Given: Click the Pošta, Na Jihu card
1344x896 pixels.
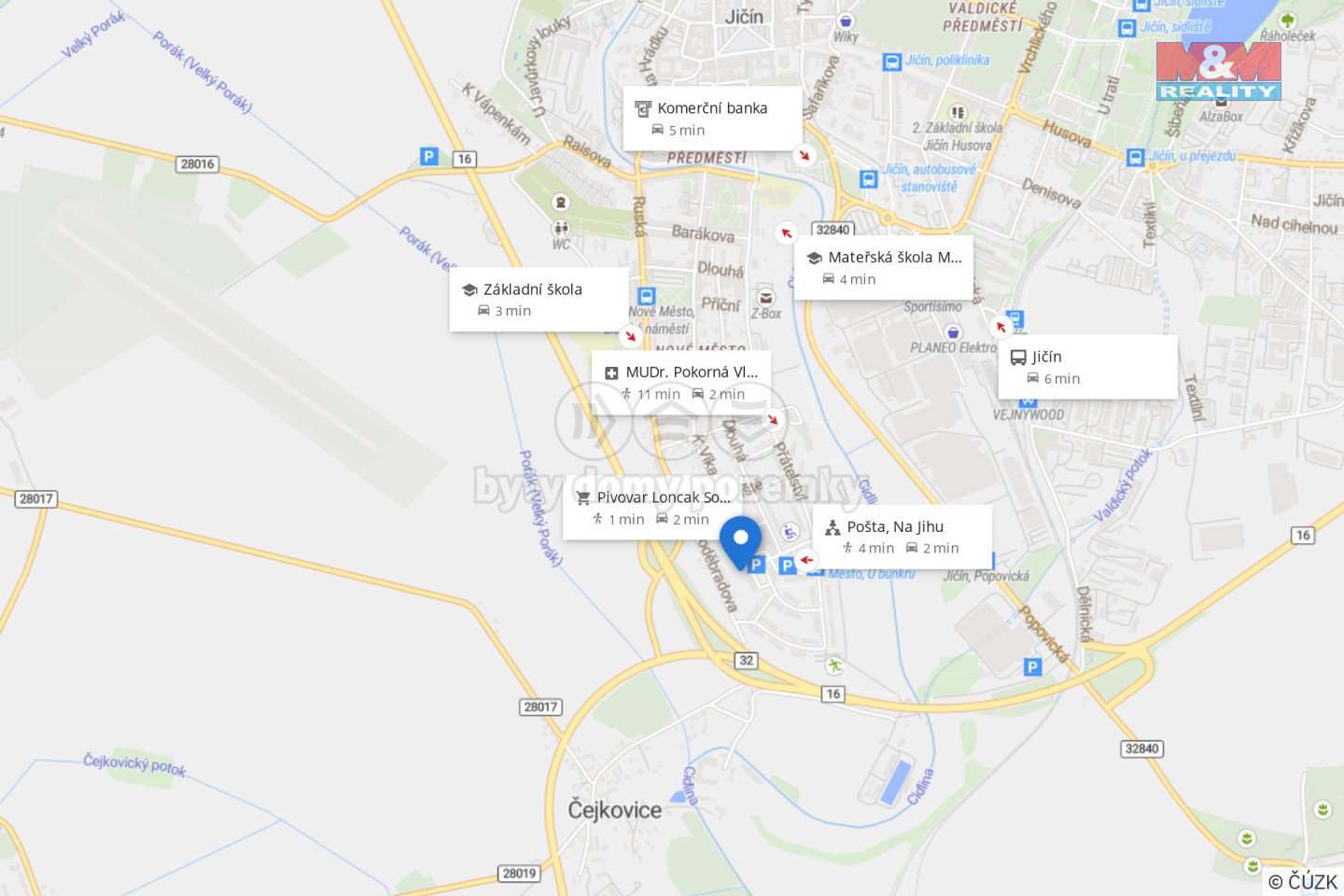Looking at the screenshot, I should click(902, 537).
